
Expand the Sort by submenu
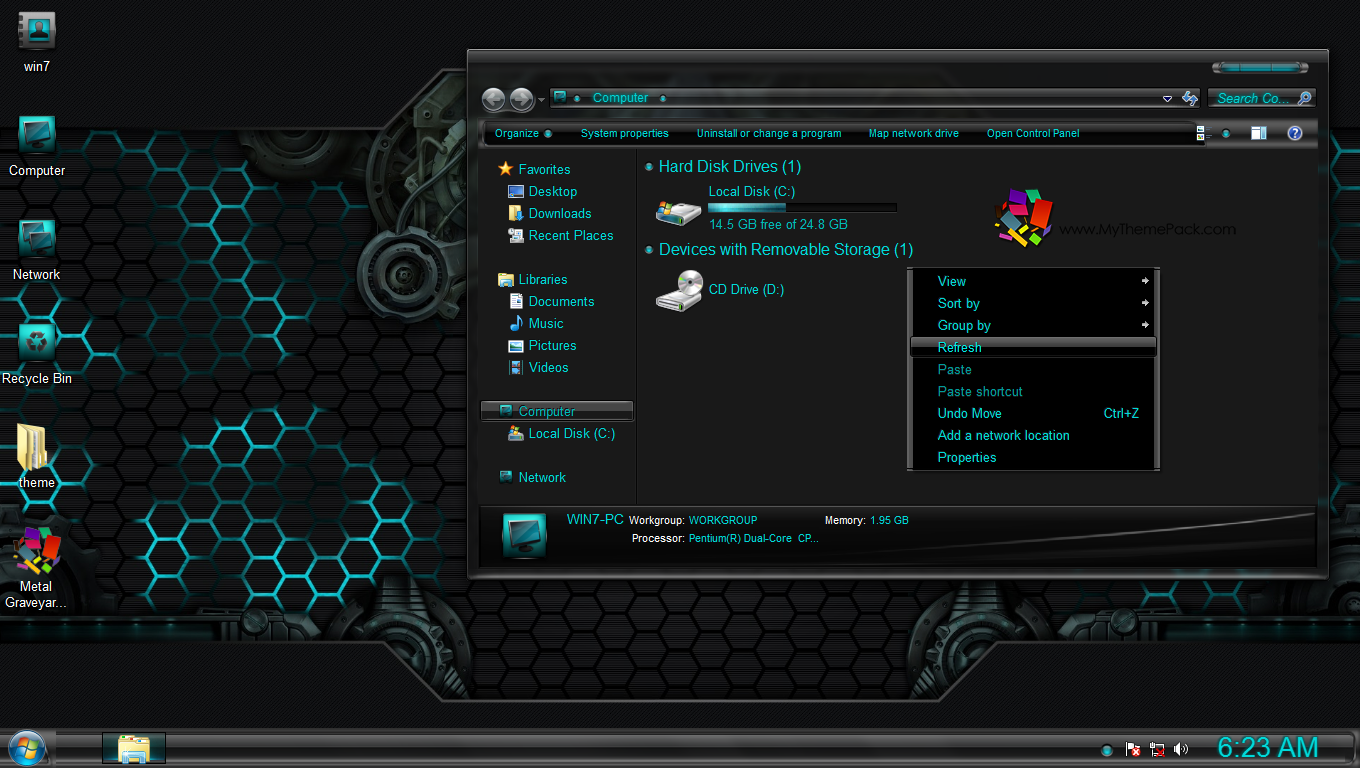[x=1033, y=303]
